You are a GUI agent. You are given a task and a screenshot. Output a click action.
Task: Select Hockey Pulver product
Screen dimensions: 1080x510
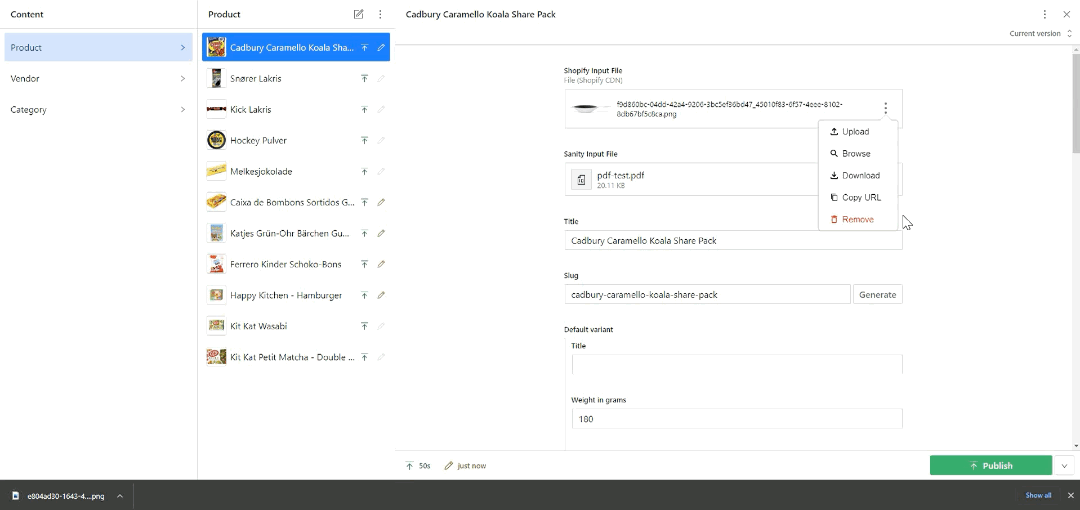pos(295,141)
